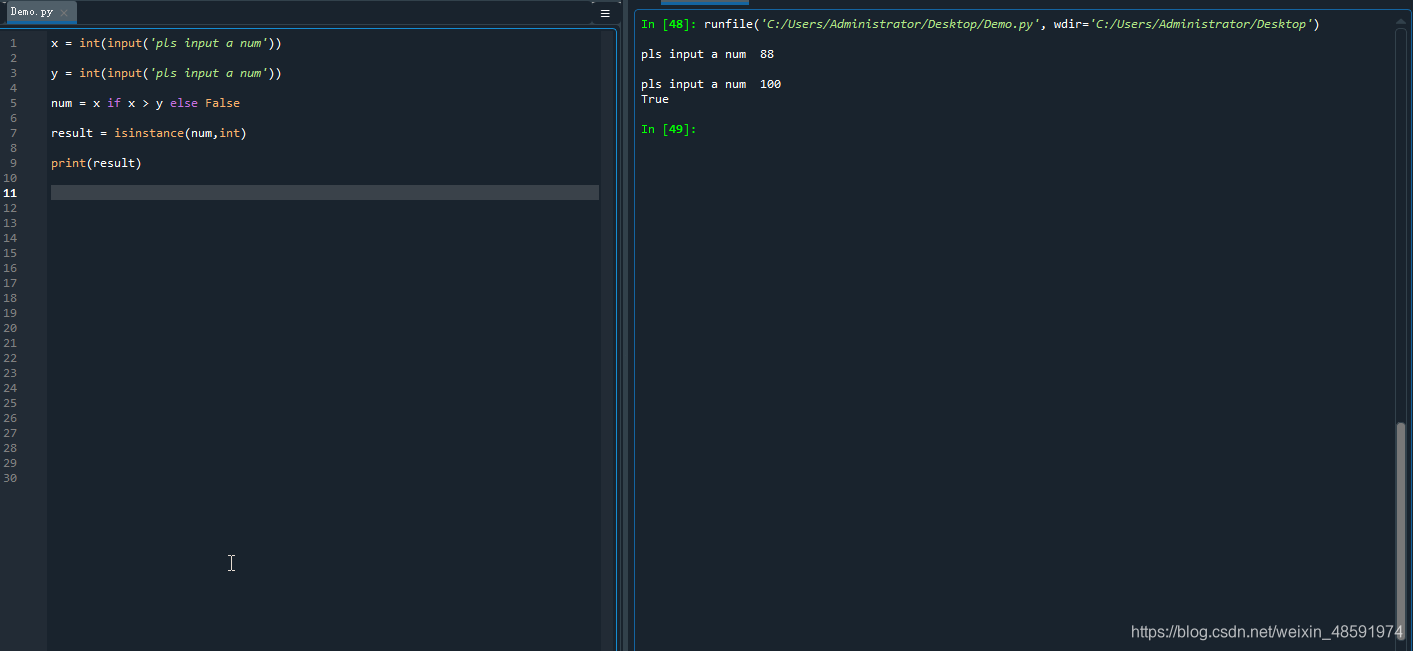Open the CSDN blog watermark link
This screenshot has width=1413, height=651.
[1266, 631]
